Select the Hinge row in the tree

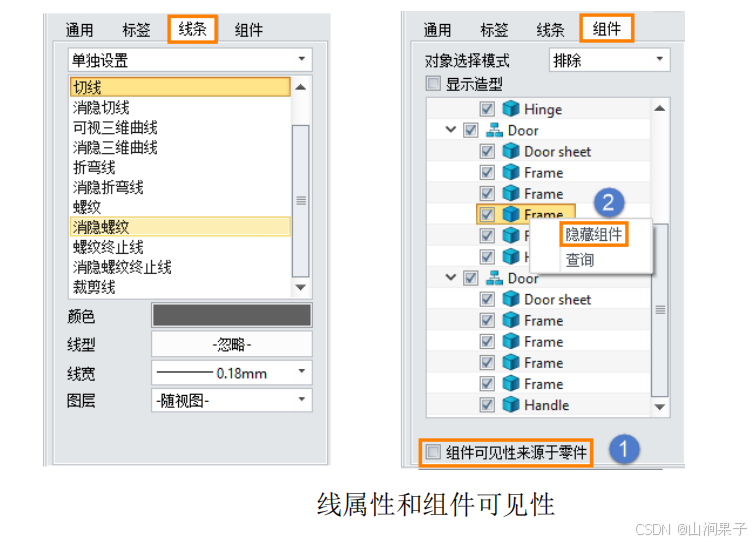[539, 109]
